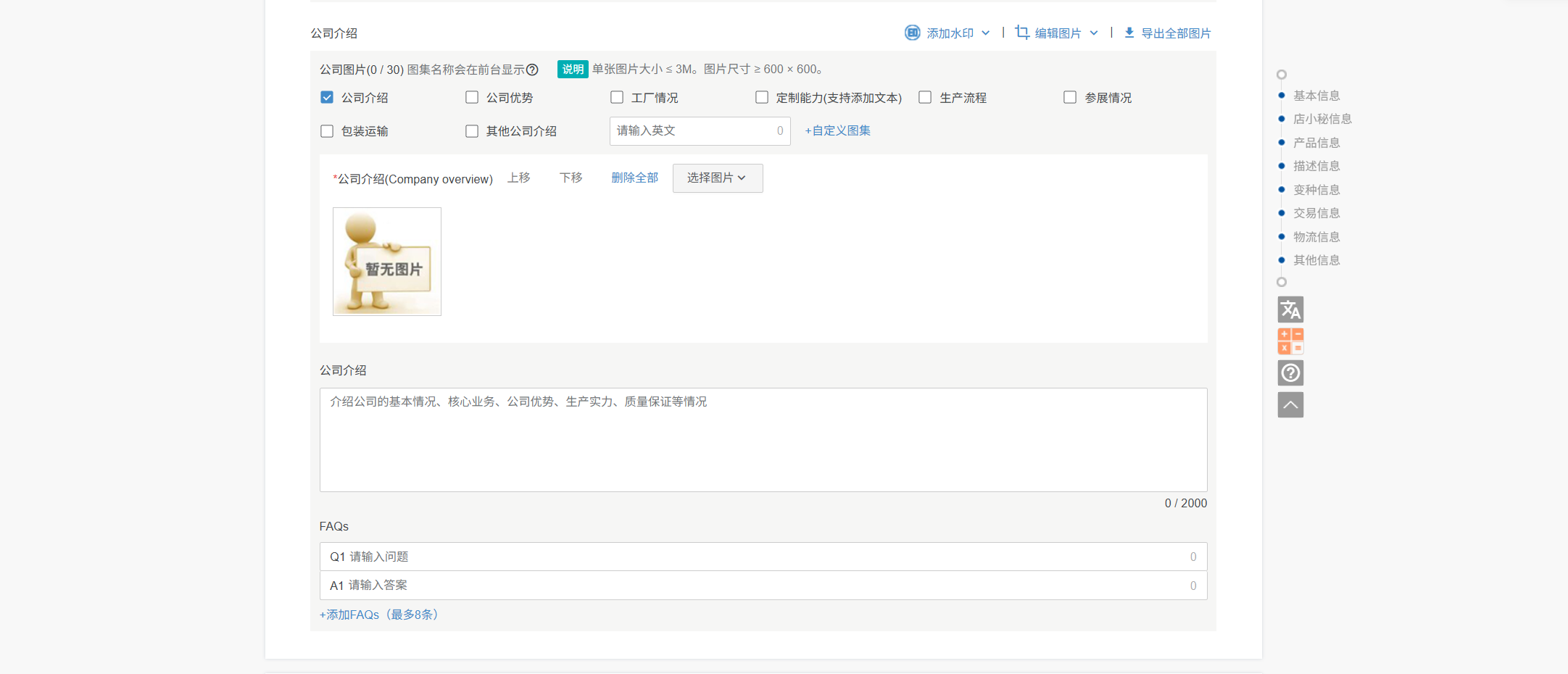Viewport: 1568px width, 674px height.
Task: Open the 编辑图片 dropdown chevron
Action: (1093, 33)
